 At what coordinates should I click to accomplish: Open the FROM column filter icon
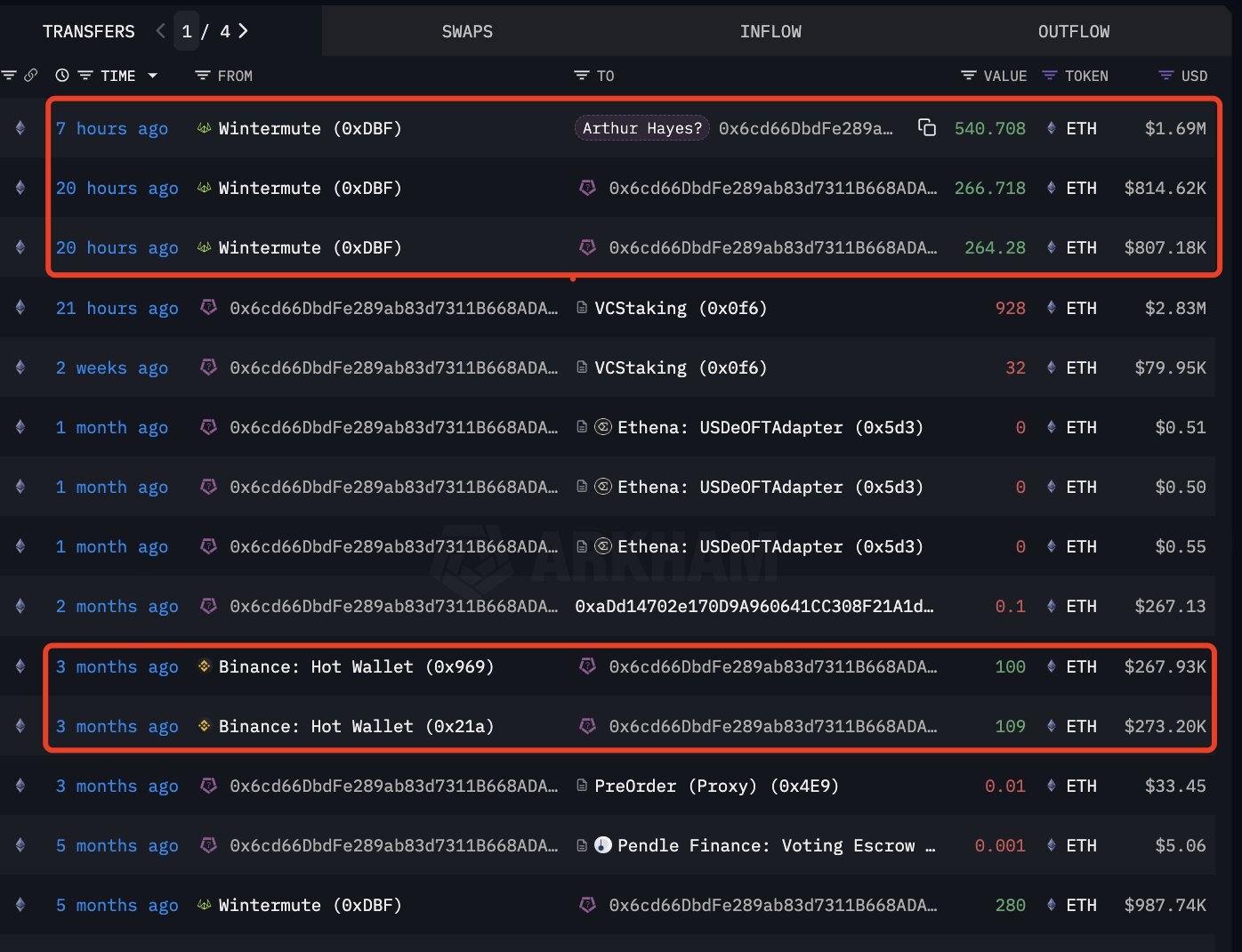pos(203,76)
